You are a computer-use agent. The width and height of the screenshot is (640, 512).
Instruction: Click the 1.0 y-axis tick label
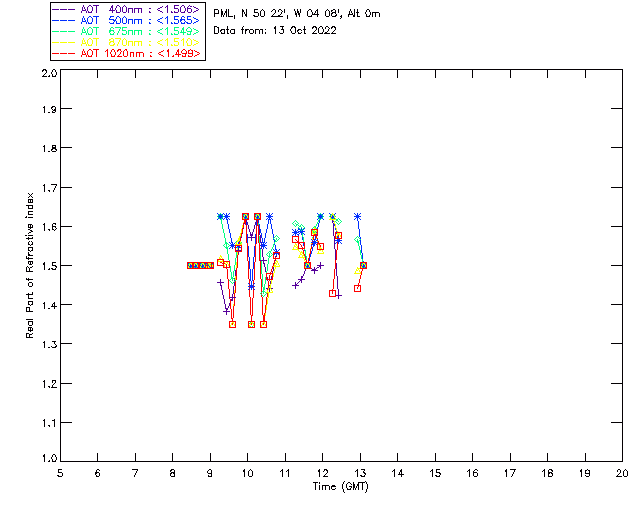pyautogui.click(x=49, y=458)
